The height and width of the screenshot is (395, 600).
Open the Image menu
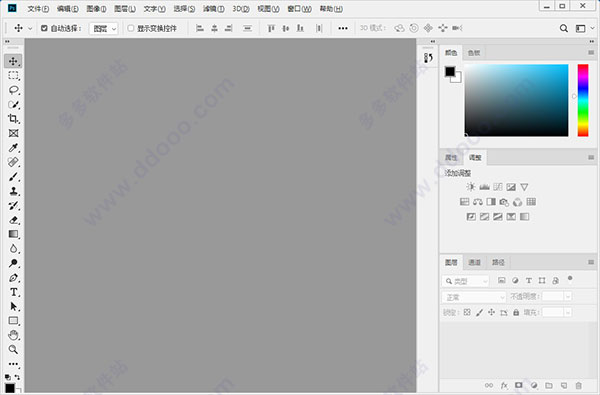(x=96, y=8)
